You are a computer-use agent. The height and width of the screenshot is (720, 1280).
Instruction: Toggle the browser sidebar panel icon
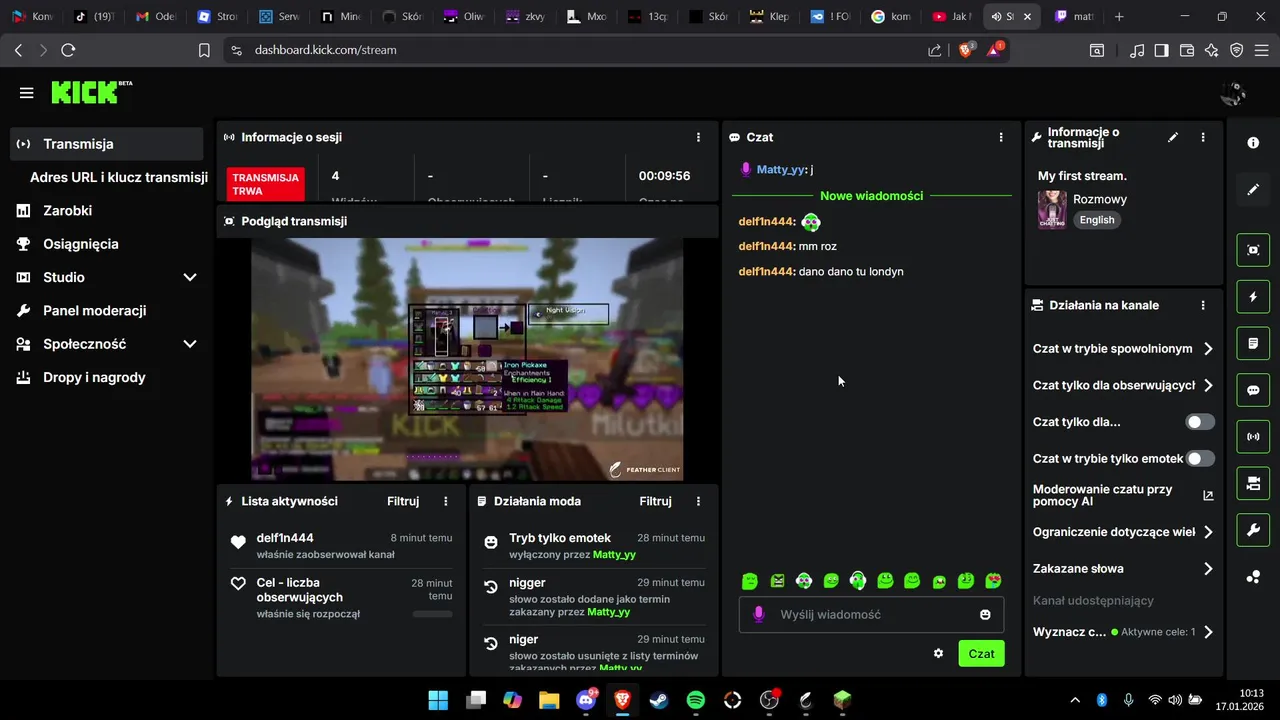point(1162,50)
